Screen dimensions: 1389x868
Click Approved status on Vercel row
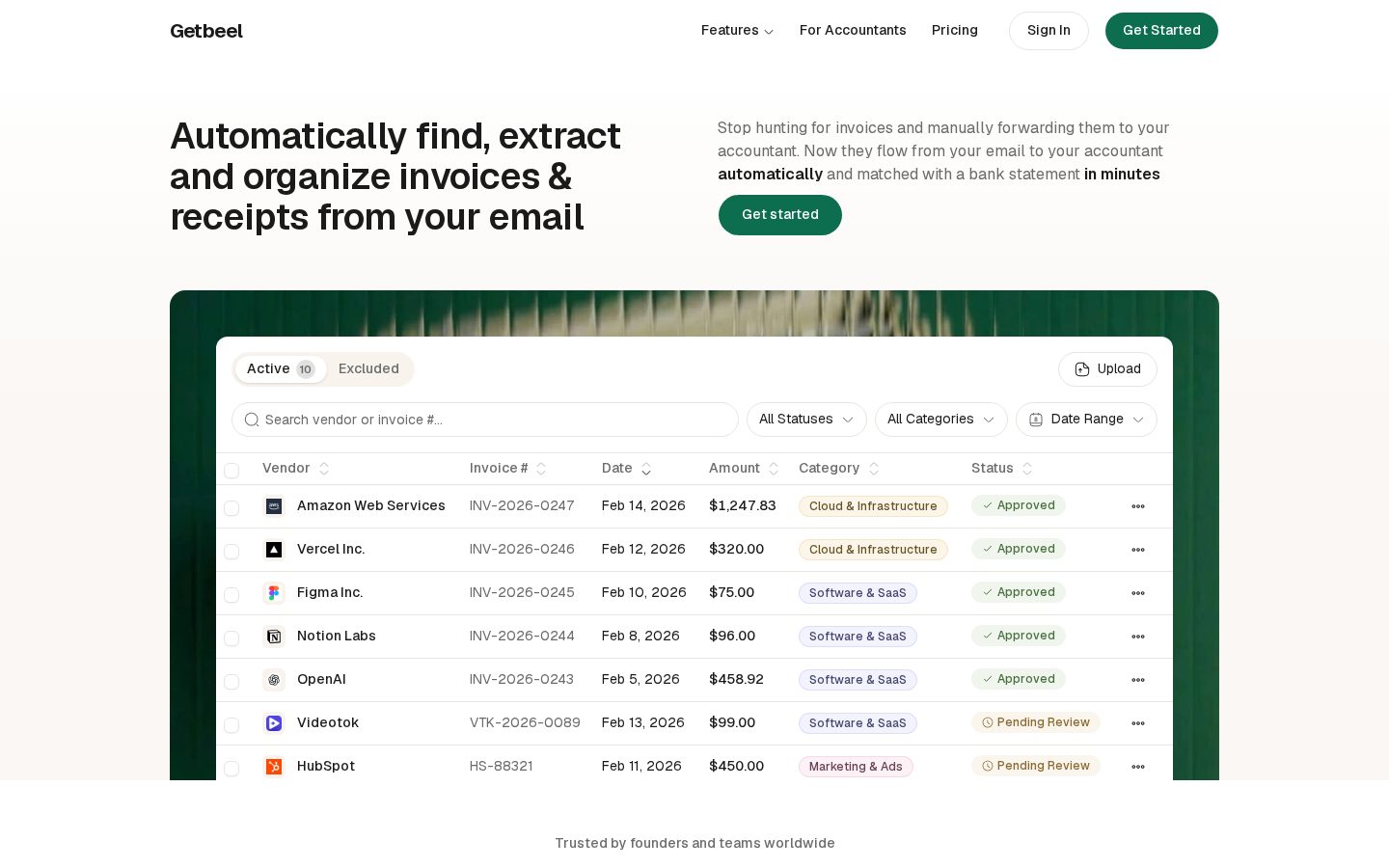[x=1019, y=549]
